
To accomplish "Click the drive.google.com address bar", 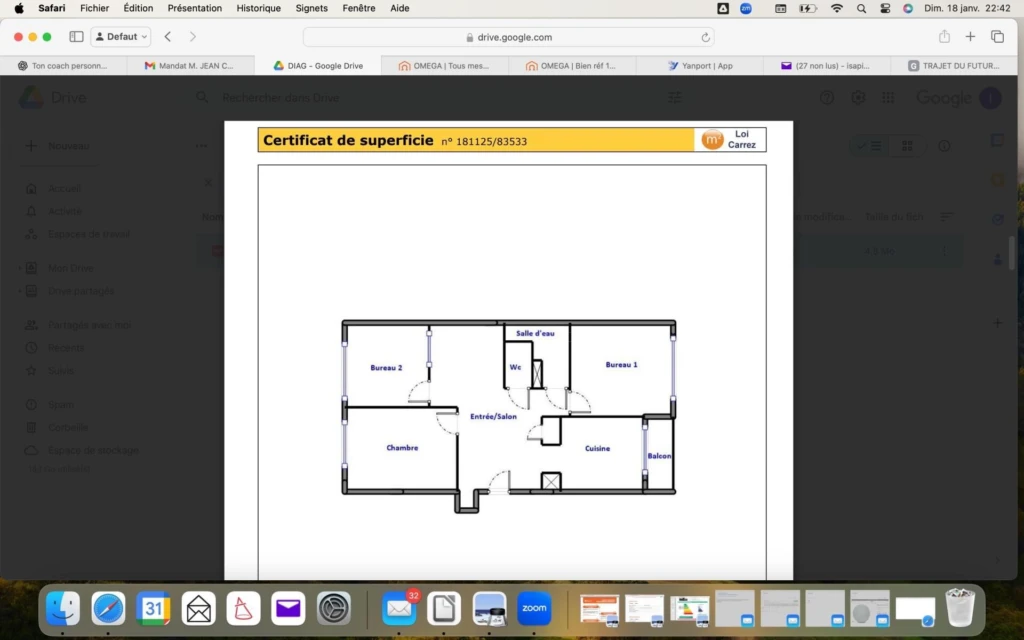I will click(509, 37).
